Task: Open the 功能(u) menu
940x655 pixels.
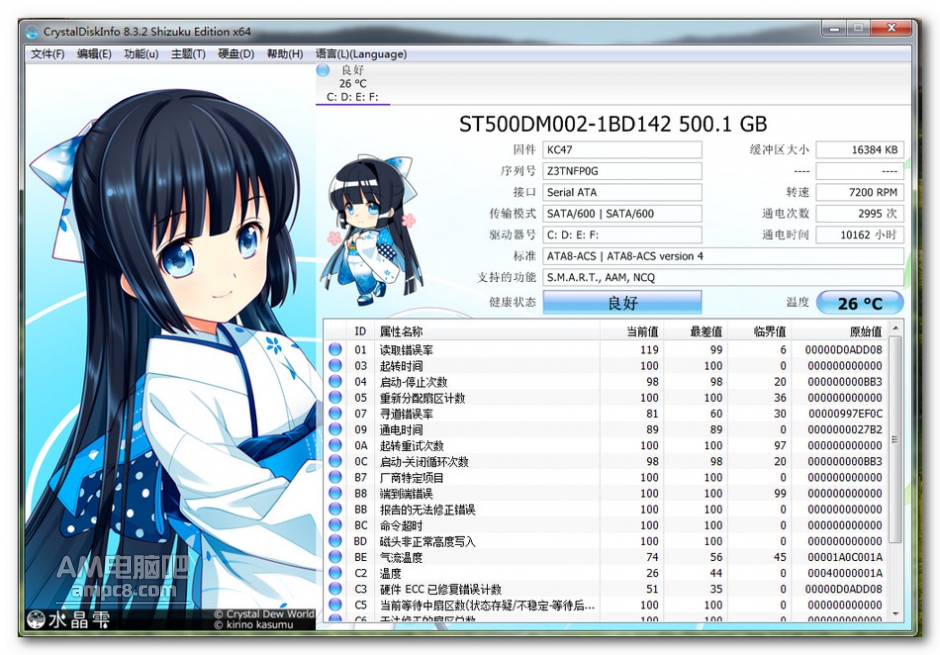Action: tap(141, 54)
